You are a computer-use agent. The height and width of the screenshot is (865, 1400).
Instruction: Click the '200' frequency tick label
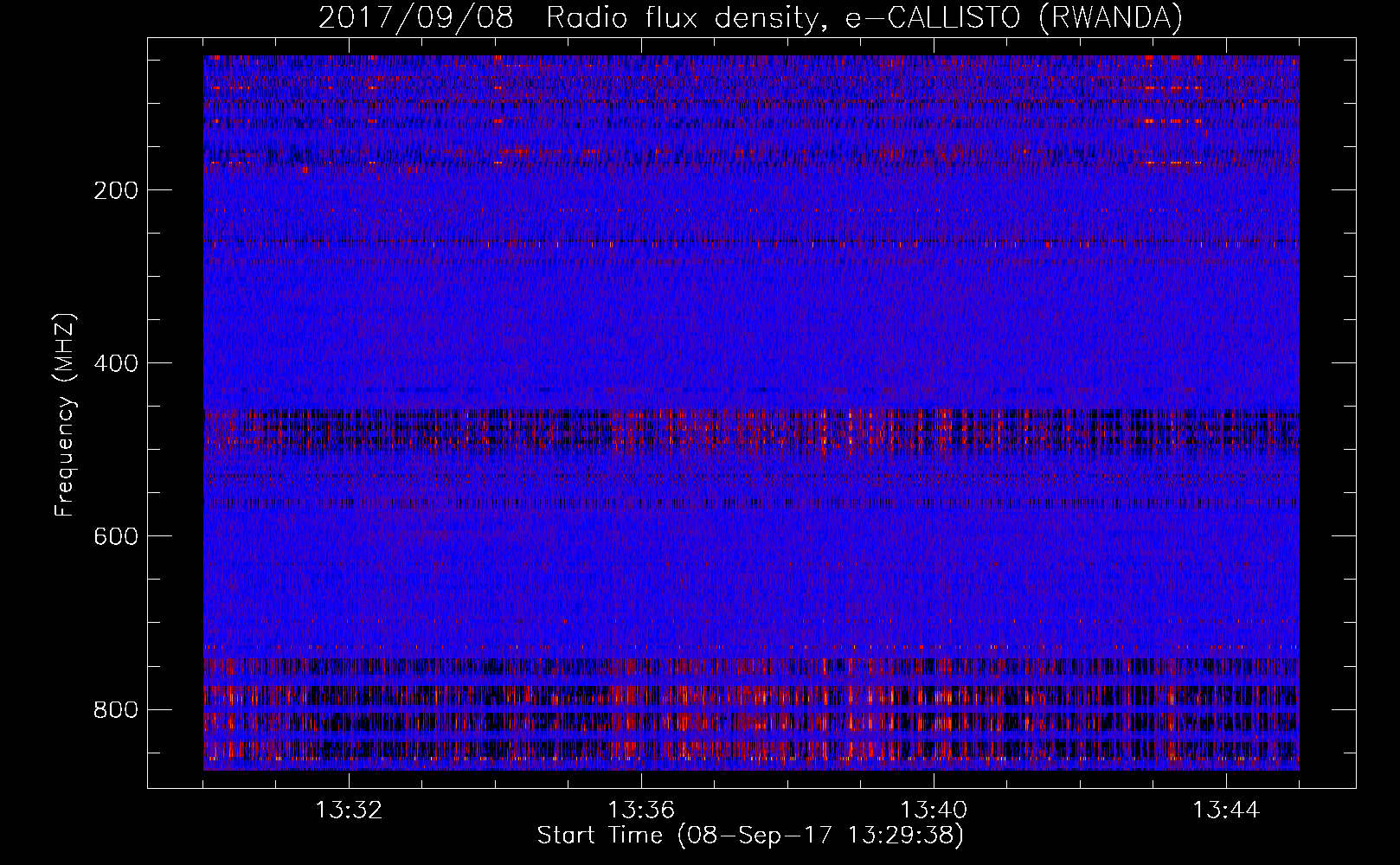[x=115, y=190]
